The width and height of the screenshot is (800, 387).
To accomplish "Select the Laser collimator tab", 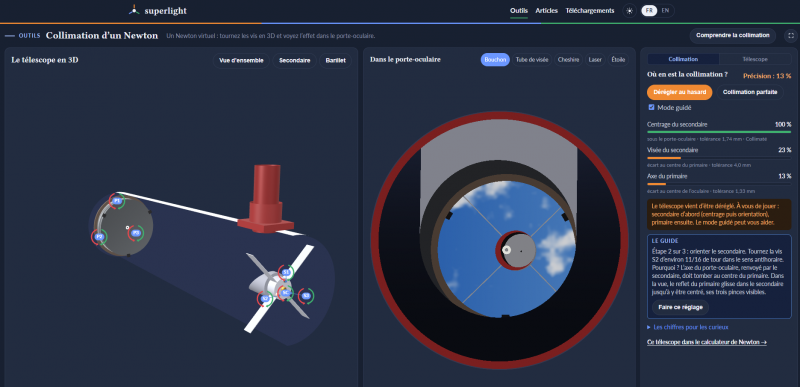I will tap(595, 60).
